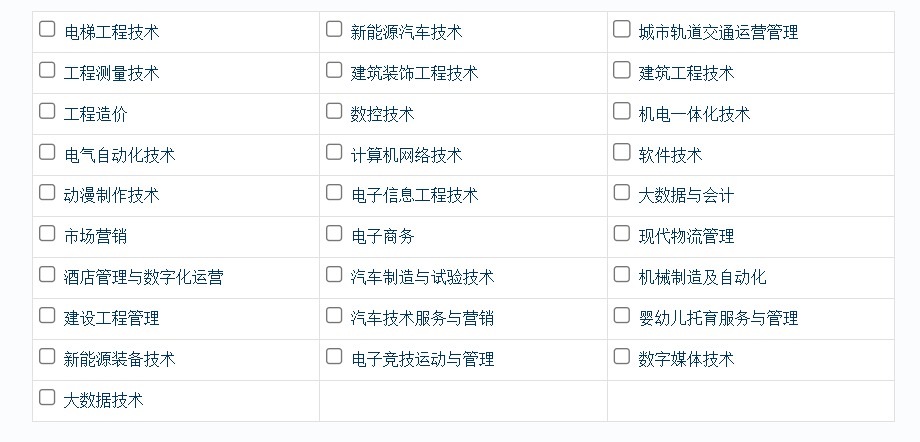Tick the 数控技术 checkbox
This screenshot has height=442, width=920.
tap(334, 111)
